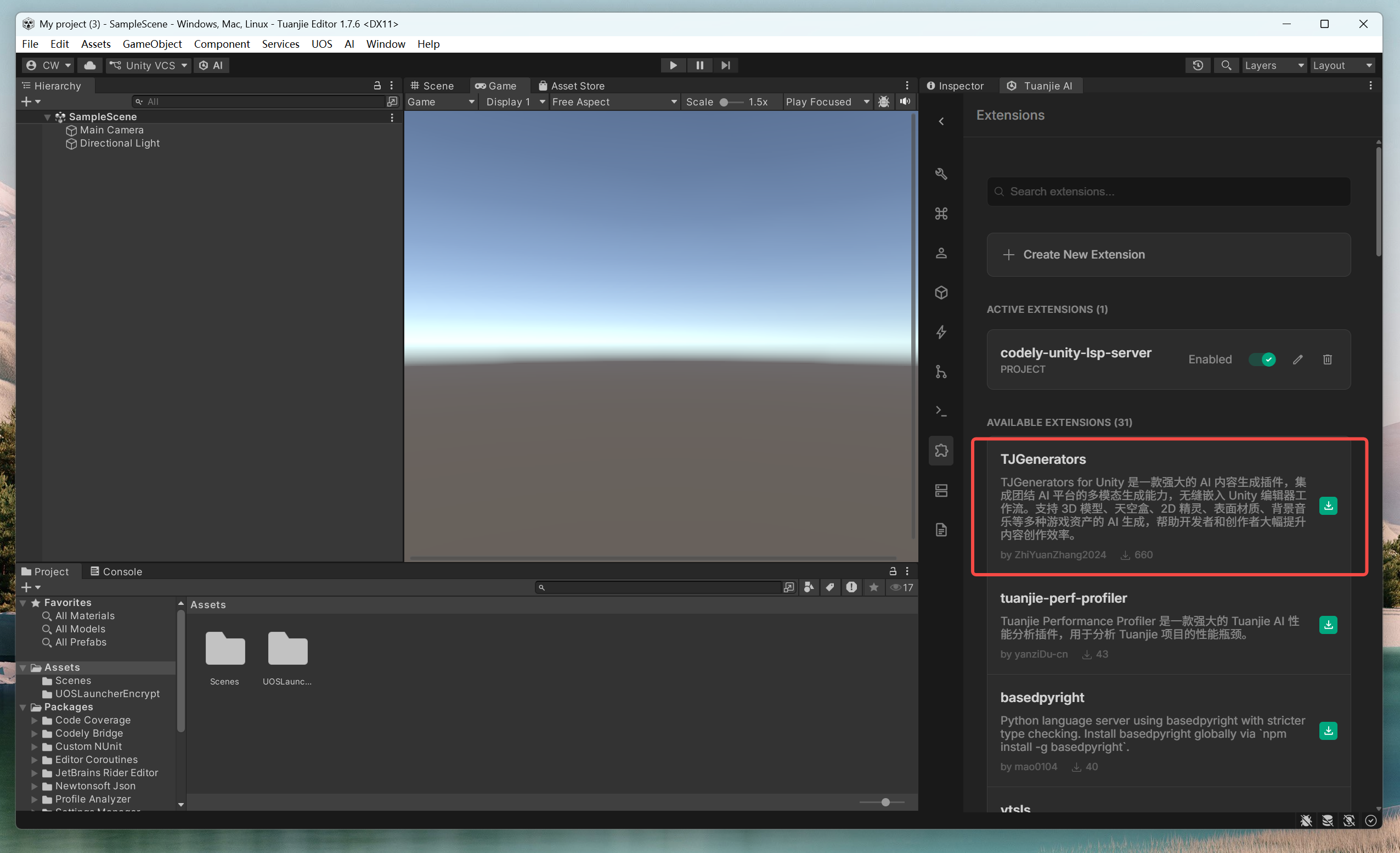The width and height of the screenshot is (1400, 853).
Task: Select Main Camera in the Hierarchy
Action: click(111, 130)
